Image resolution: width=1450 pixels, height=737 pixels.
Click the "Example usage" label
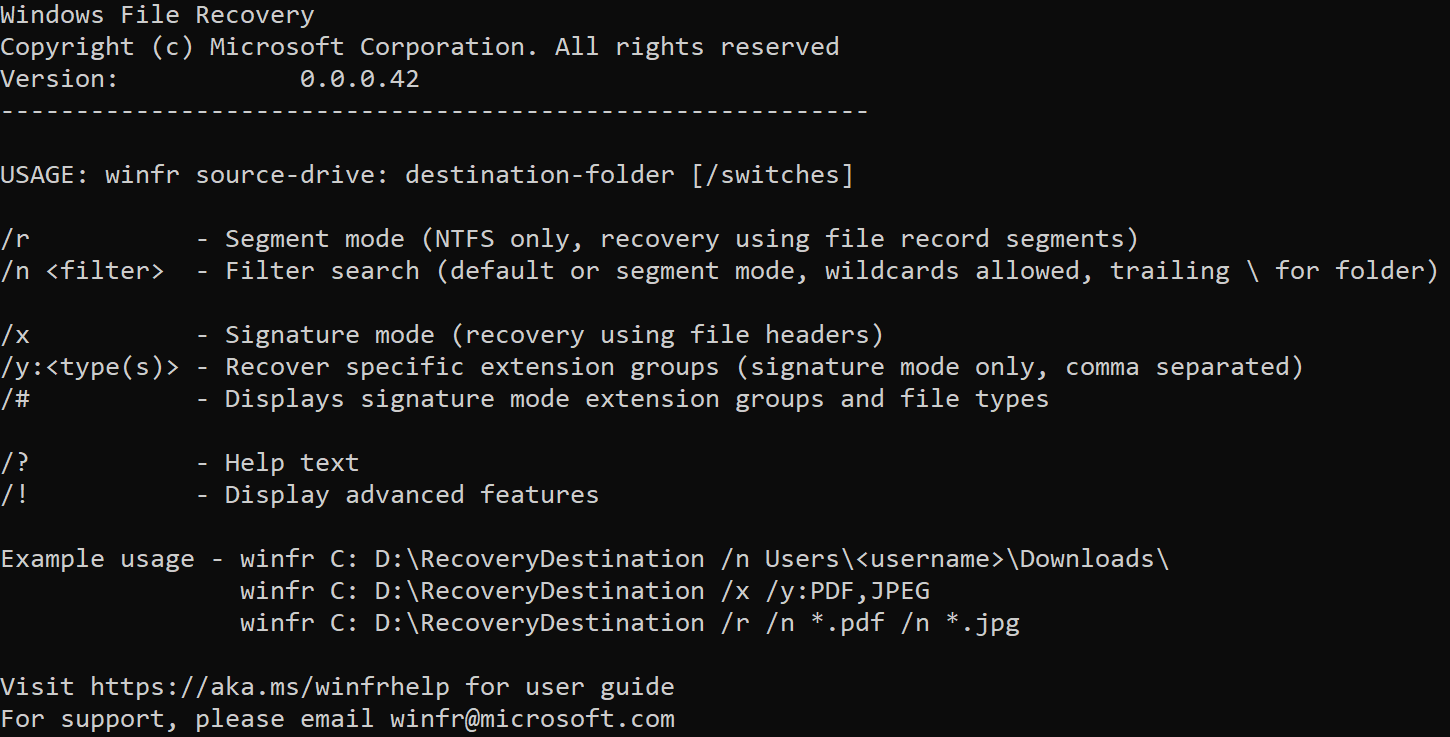click(x=97, y=559)
